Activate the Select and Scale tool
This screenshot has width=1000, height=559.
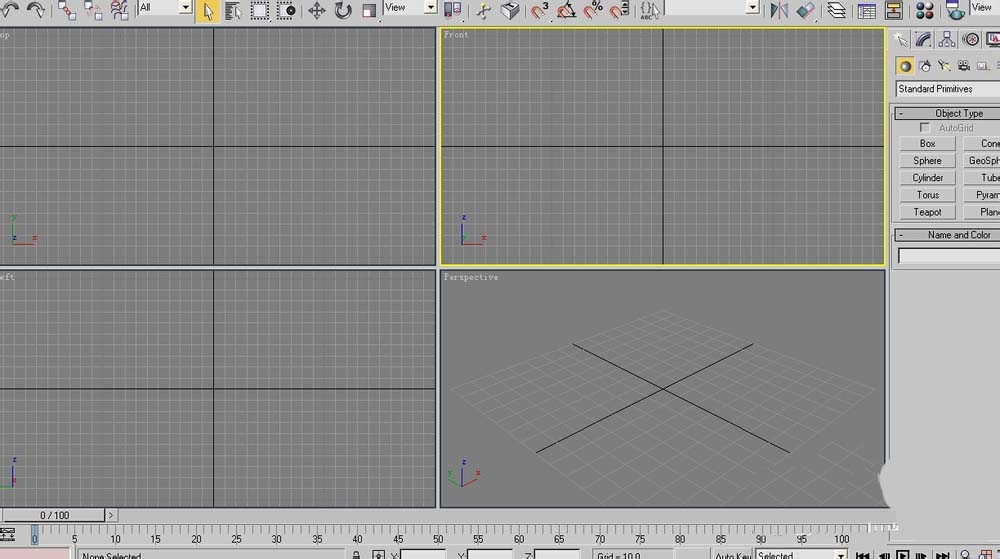pyautogui.click(x=369, y=11)
